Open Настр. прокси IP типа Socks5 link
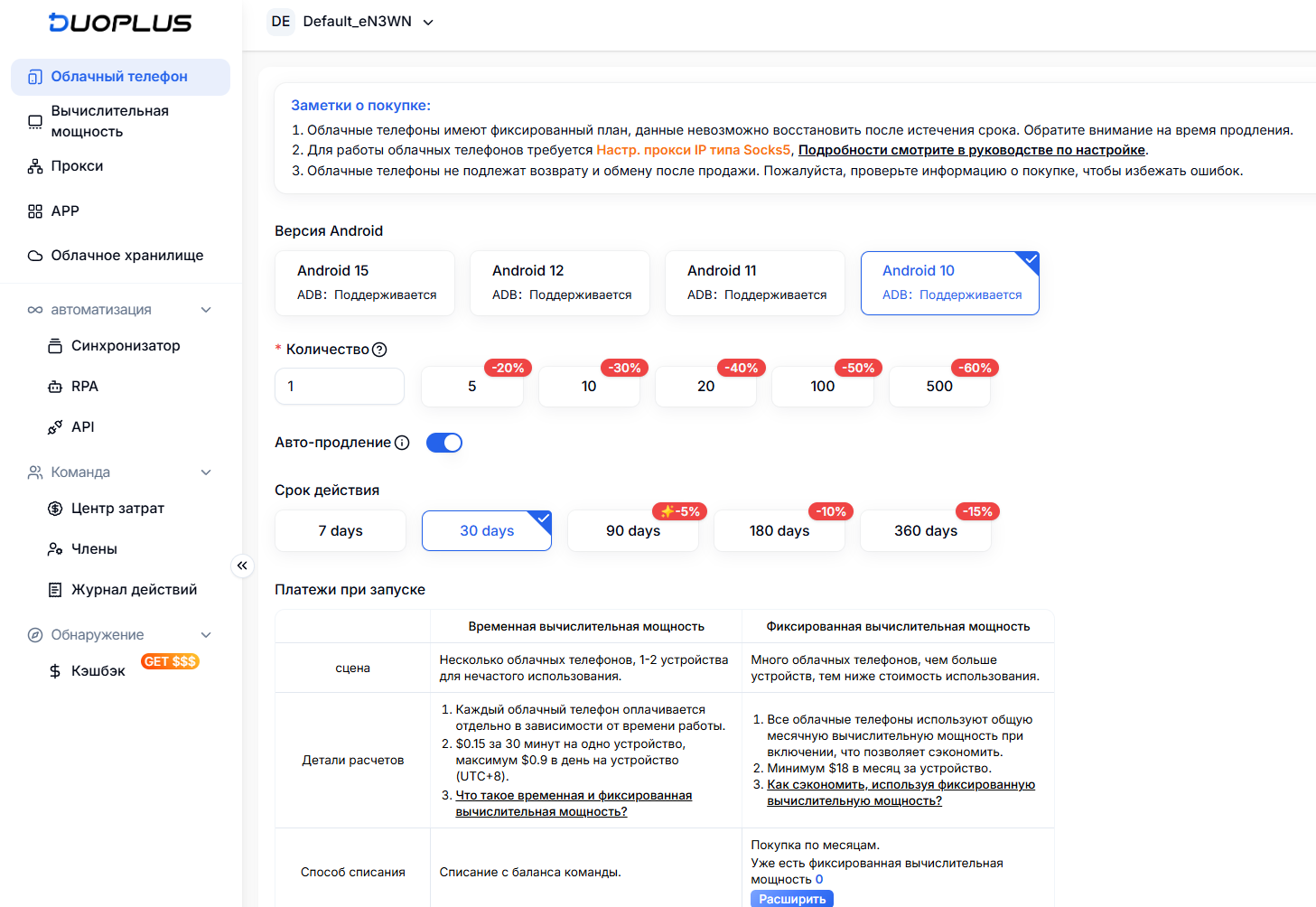The width and height of the screenshot is (1316, 907). point(694,150)
